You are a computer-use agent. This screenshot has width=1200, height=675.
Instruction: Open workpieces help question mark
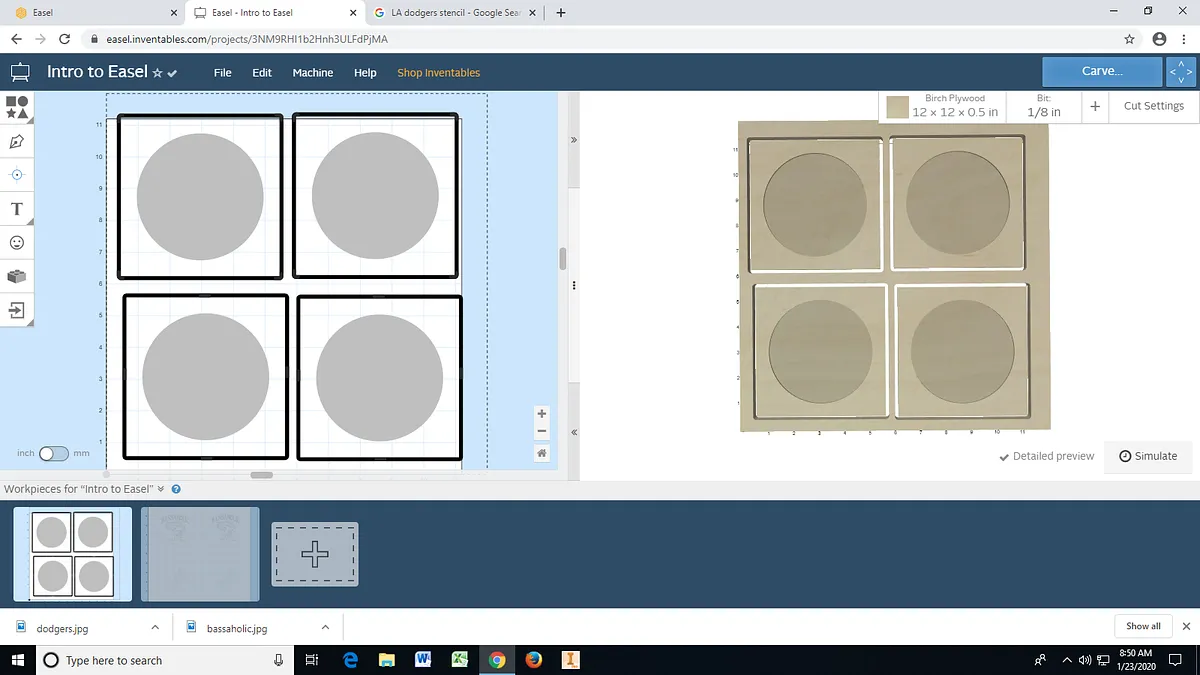pos(176,489)
